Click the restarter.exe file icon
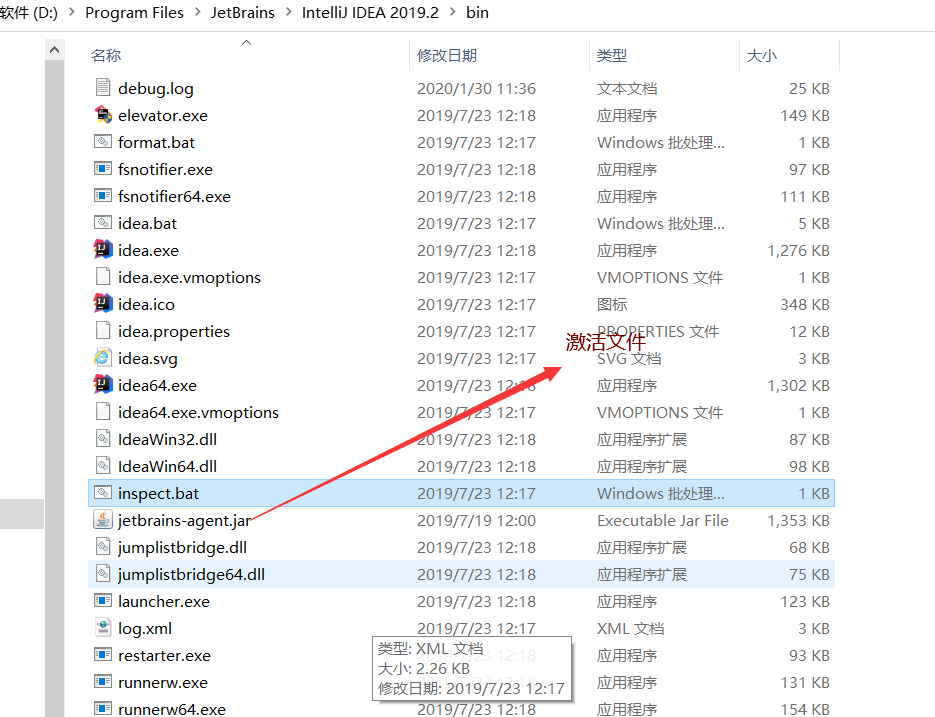The image size is (935, 717). pyautogui.click(x=103, y=654)
